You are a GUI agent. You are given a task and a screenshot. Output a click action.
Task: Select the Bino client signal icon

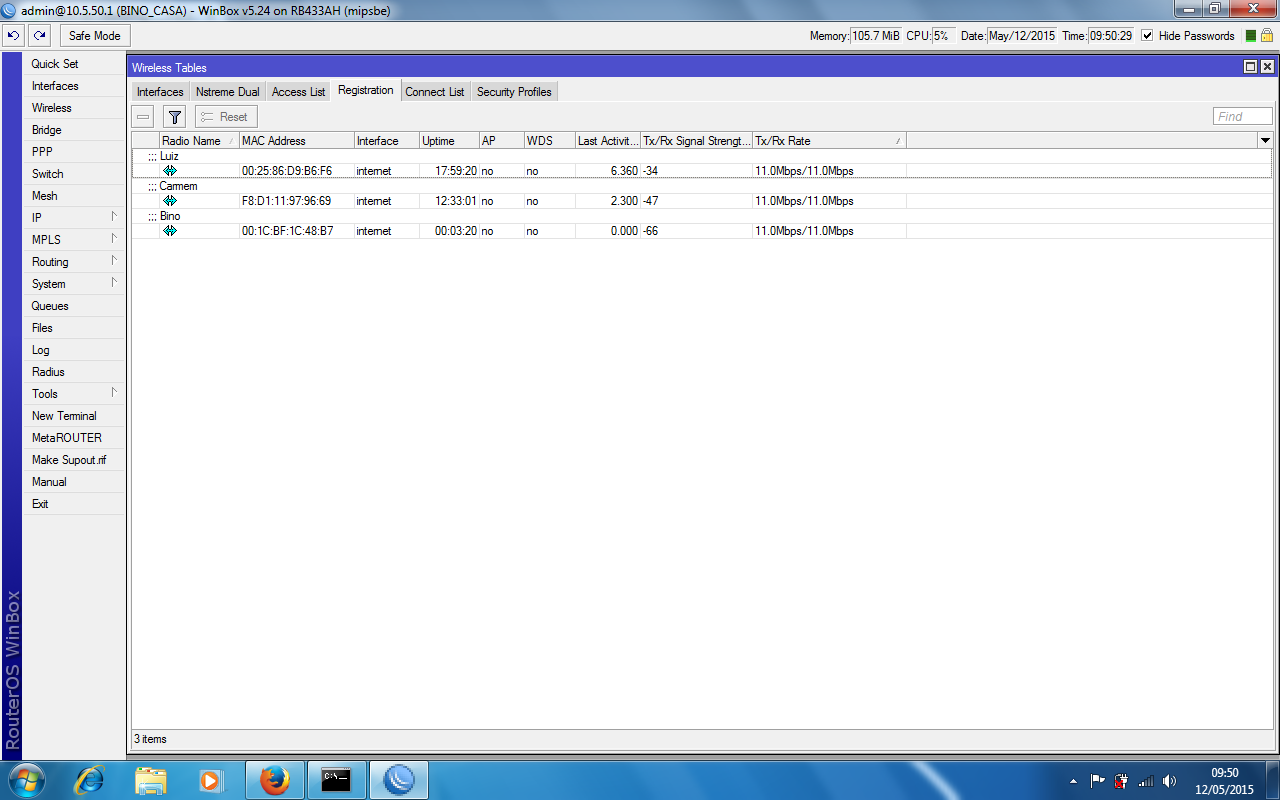170,231
